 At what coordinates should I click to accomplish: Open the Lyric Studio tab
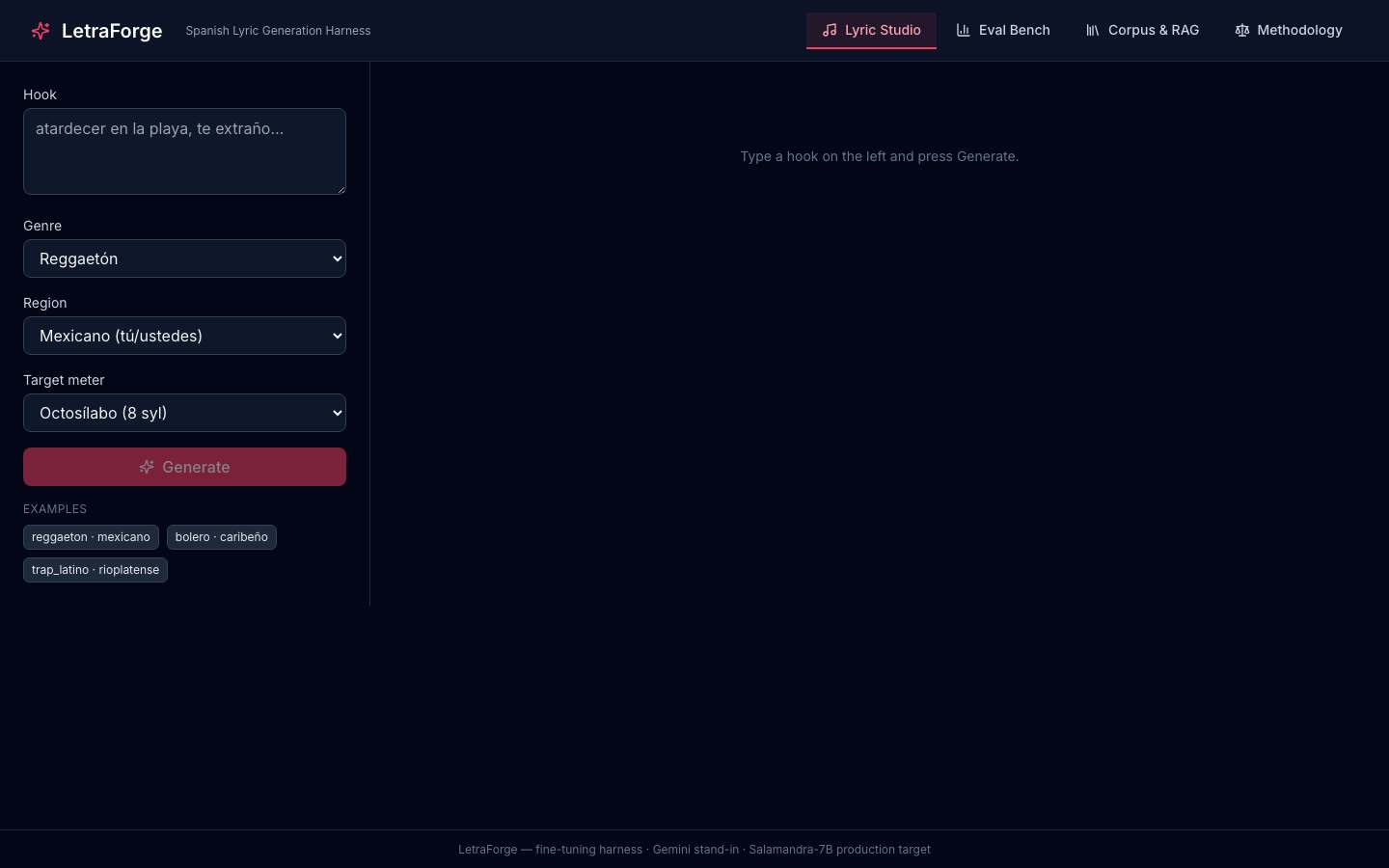871,30
